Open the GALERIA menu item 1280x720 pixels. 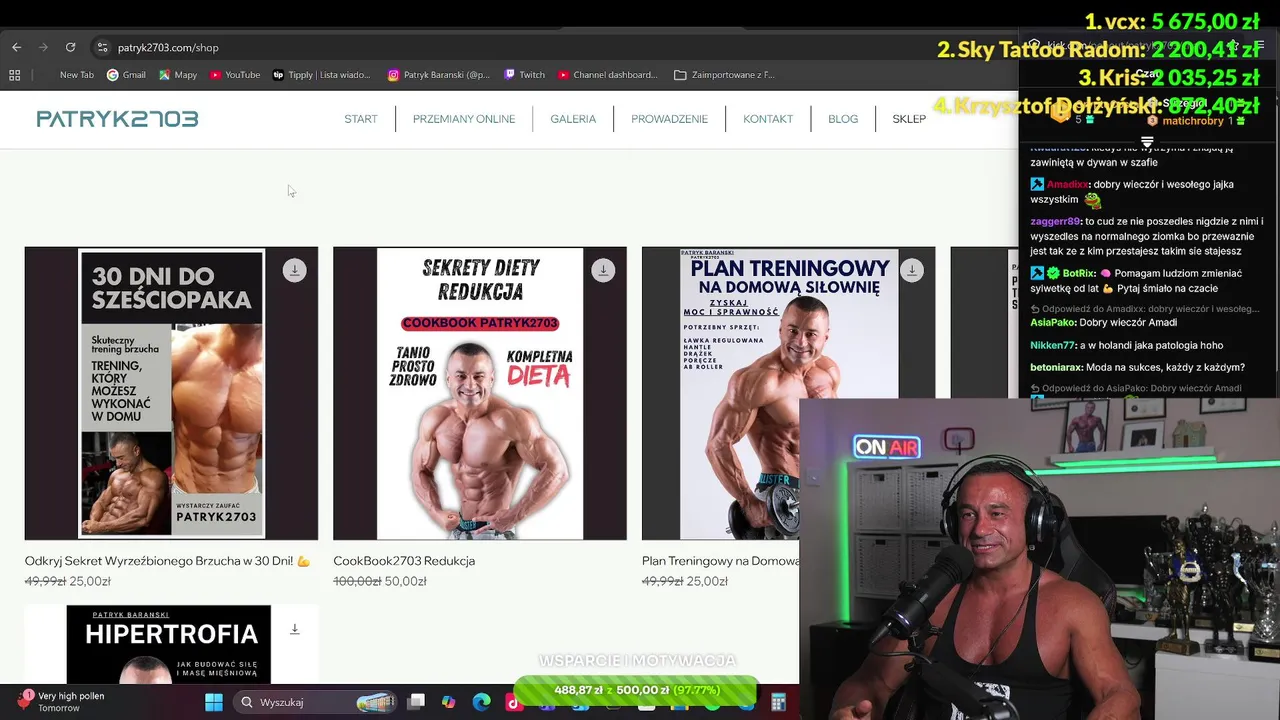(573, 119)
